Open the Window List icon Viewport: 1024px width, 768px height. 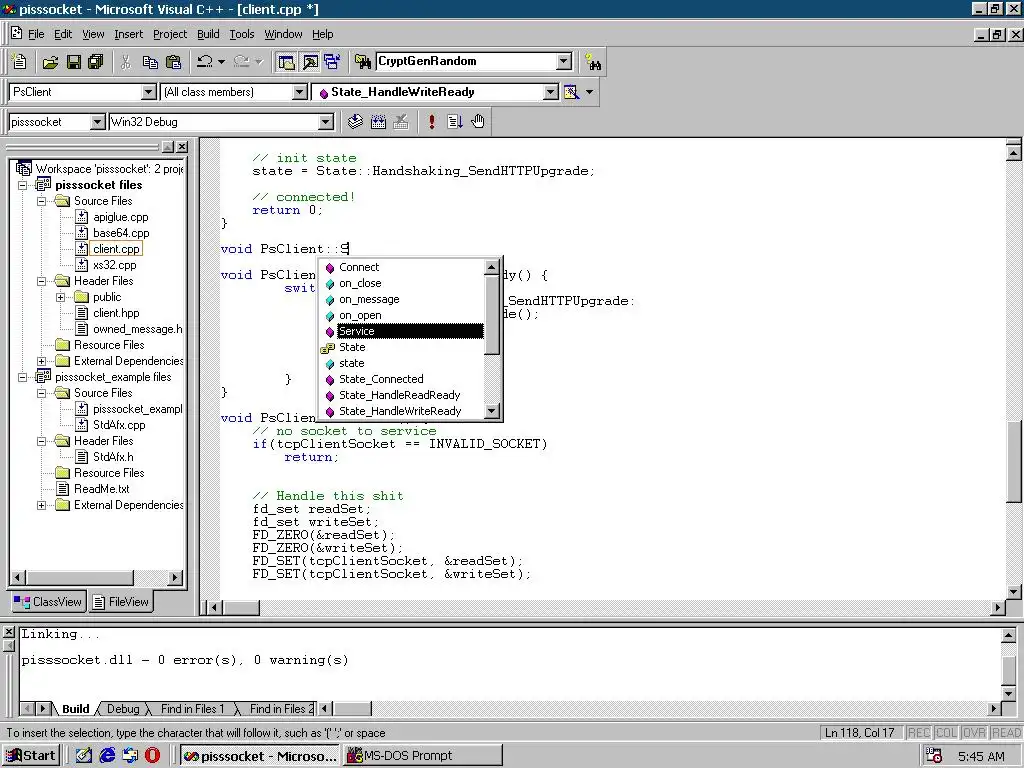332,62
